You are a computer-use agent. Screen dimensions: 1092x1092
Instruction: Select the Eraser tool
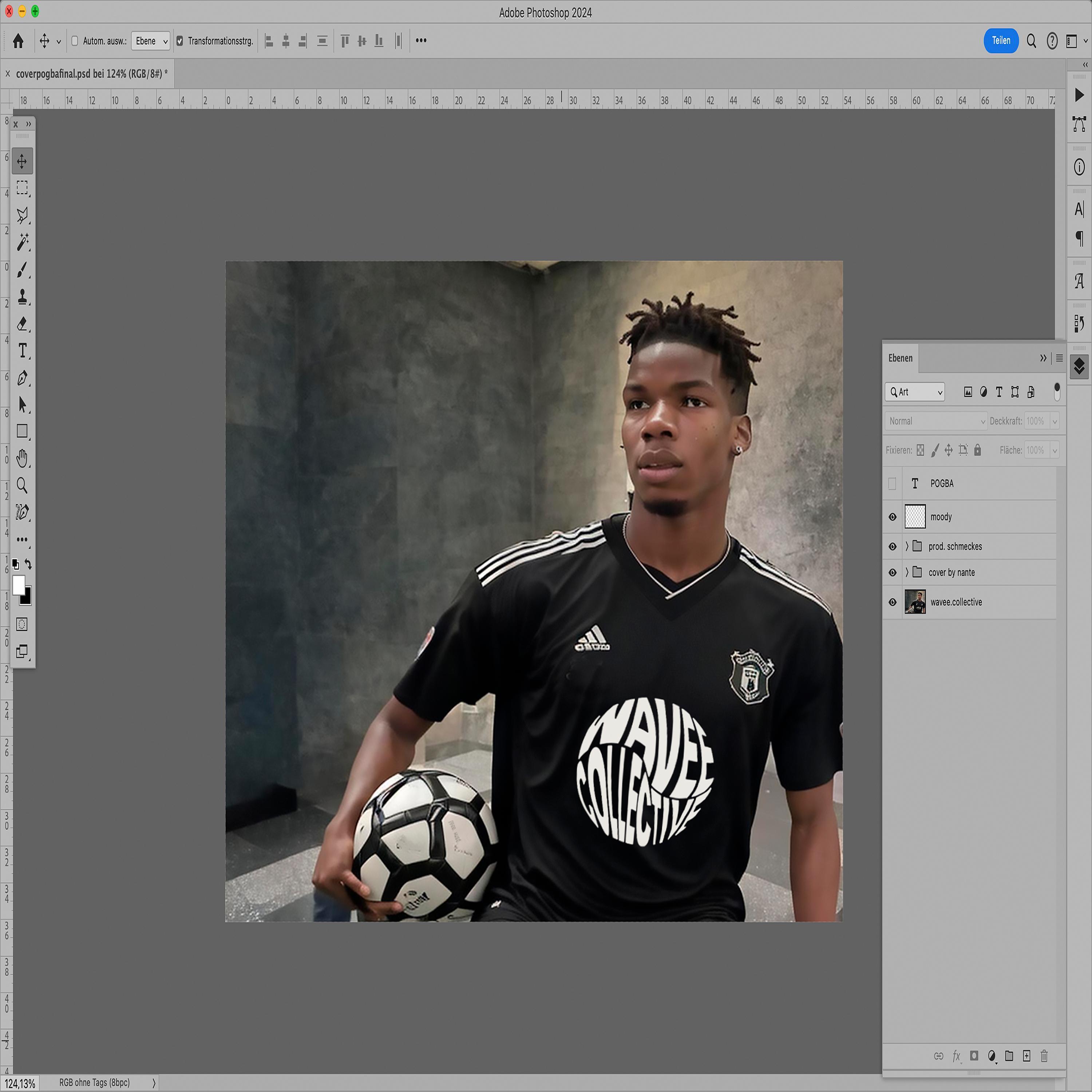(x=23, y=324)
